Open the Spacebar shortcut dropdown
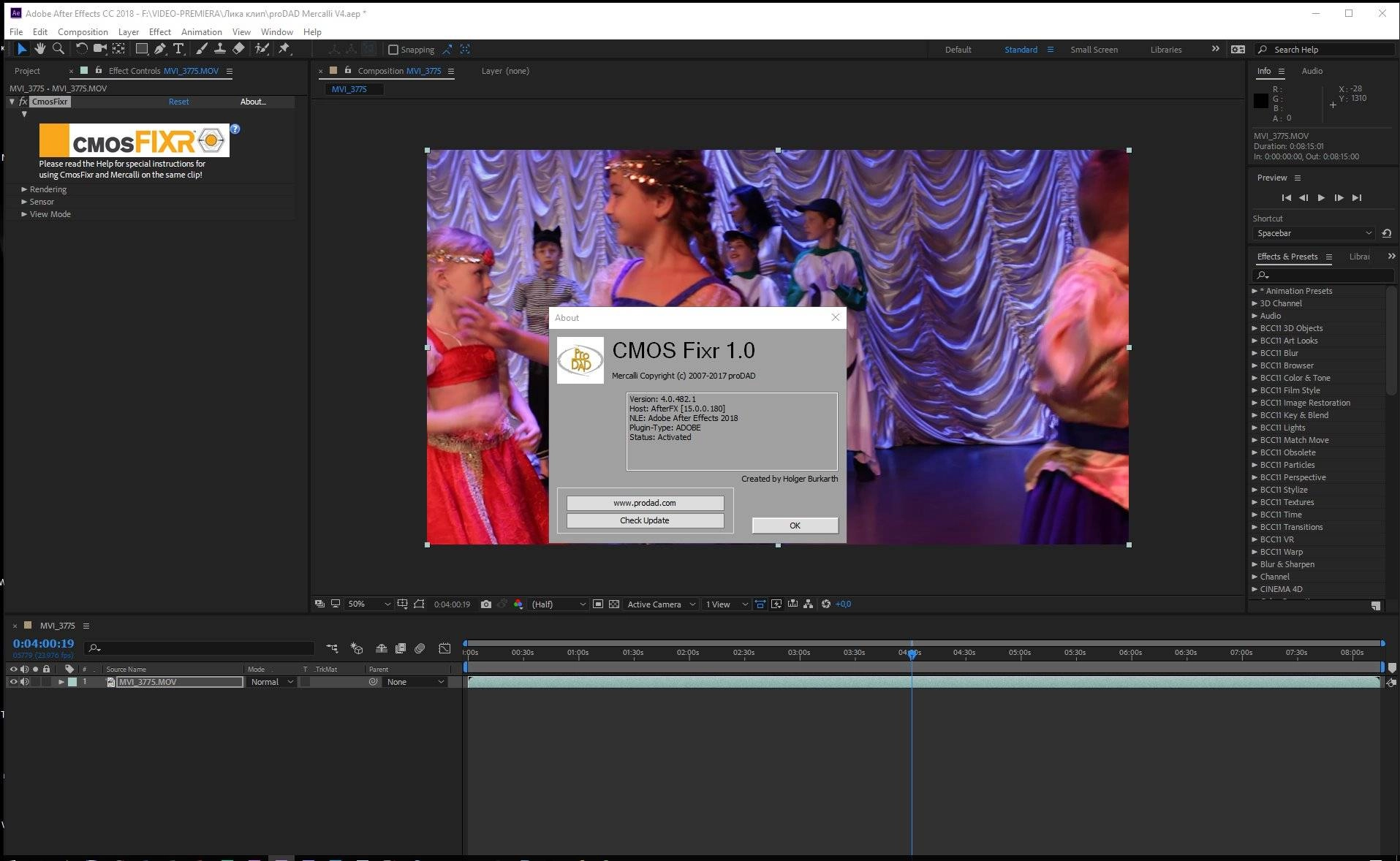The height and width of the screenshot is (861, 1400). pyautogui.click(x=1314, y=233)
